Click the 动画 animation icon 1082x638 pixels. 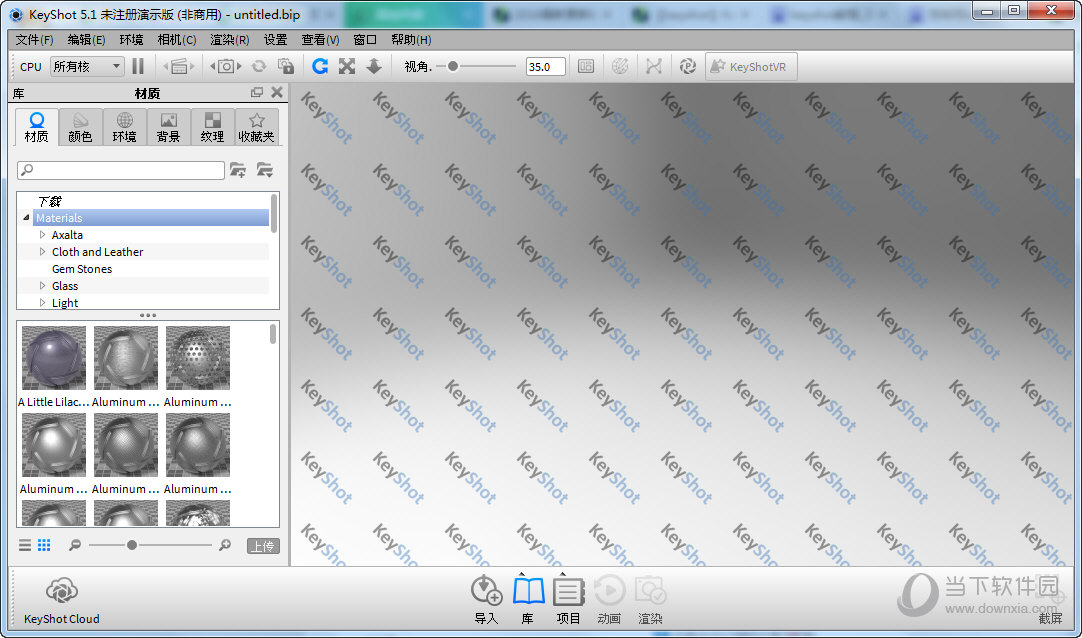(x=609, y=591)
